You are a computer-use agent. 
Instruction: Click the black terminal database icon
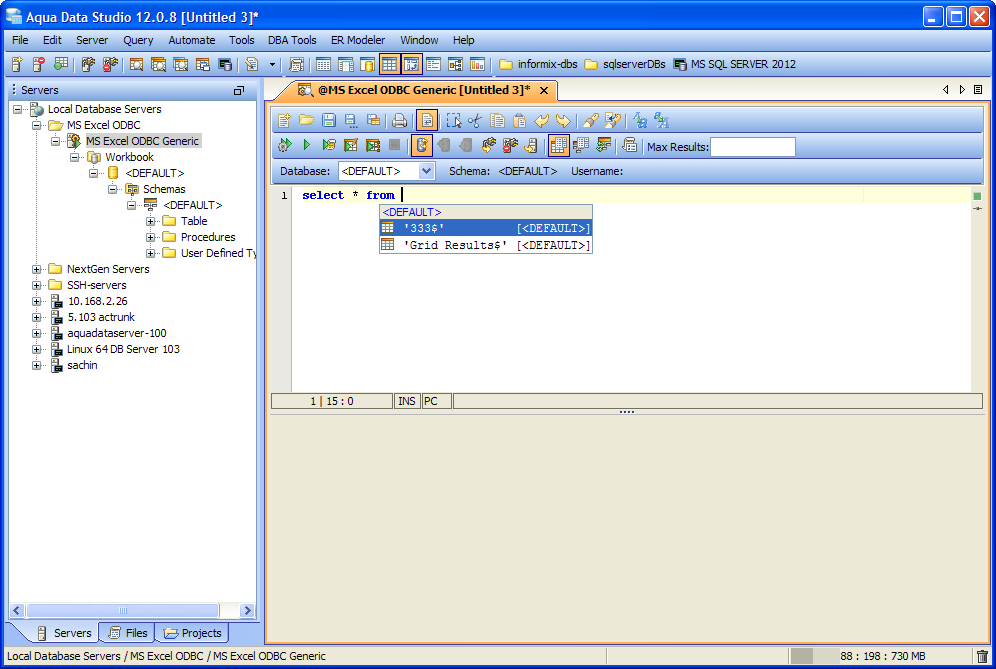click(x=225, y=64)
